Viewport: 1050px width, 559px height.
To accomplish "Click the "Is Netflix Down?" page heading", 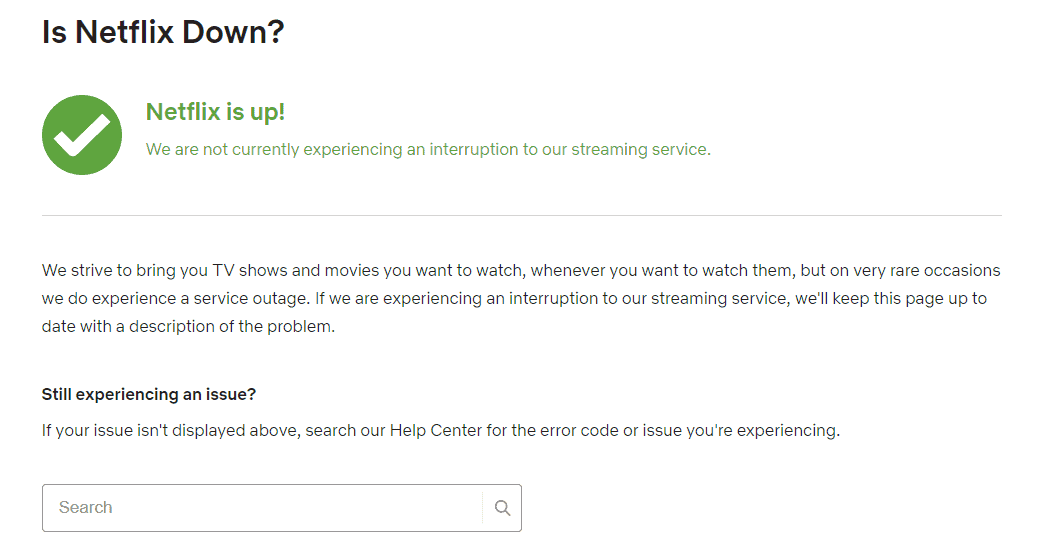I will (x=163, y=31).
